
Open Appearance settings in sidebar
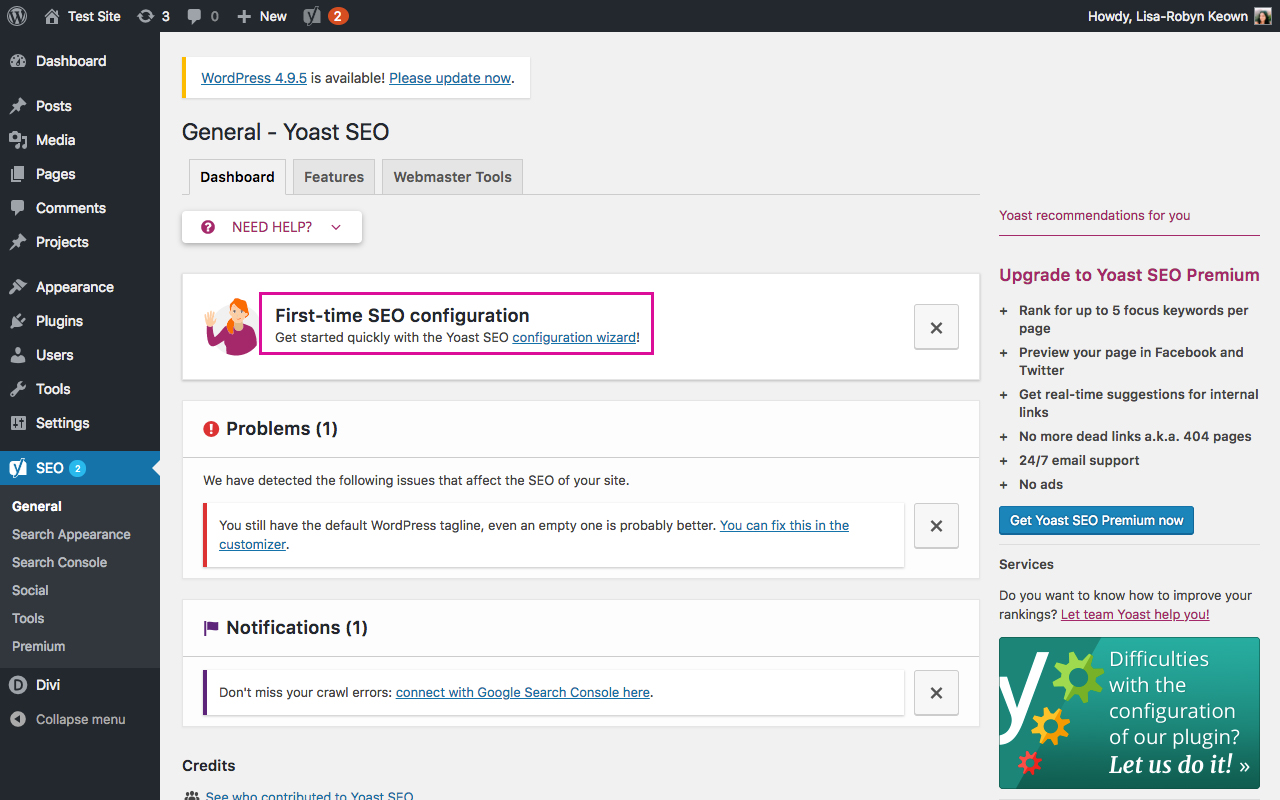pos(80,287)
